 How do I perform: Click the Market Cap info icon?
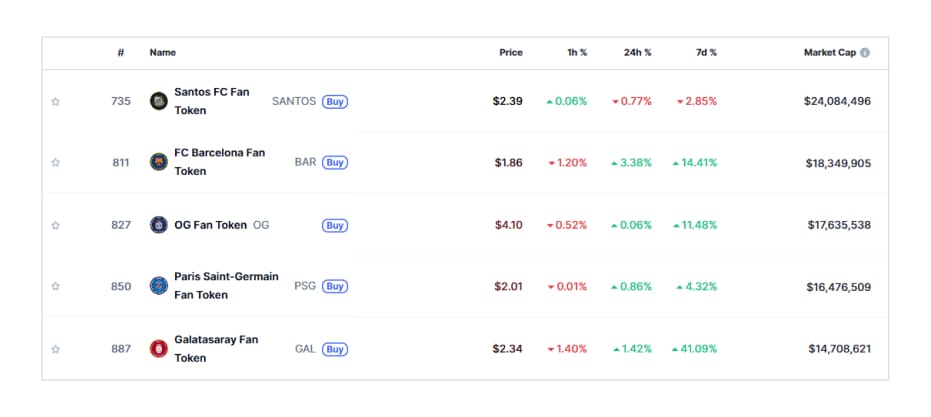click(865, 53)
